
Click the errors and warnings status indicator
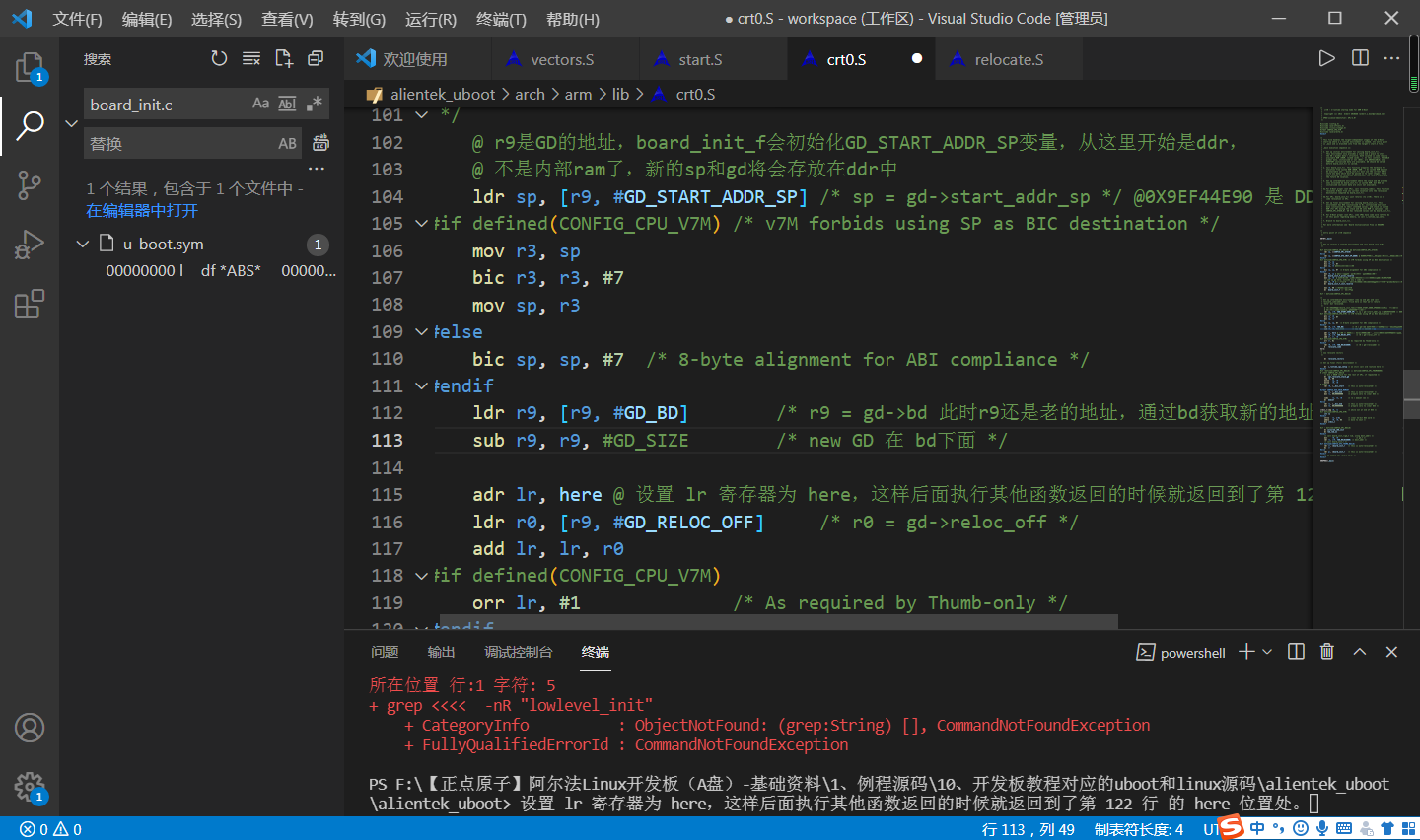50,829
